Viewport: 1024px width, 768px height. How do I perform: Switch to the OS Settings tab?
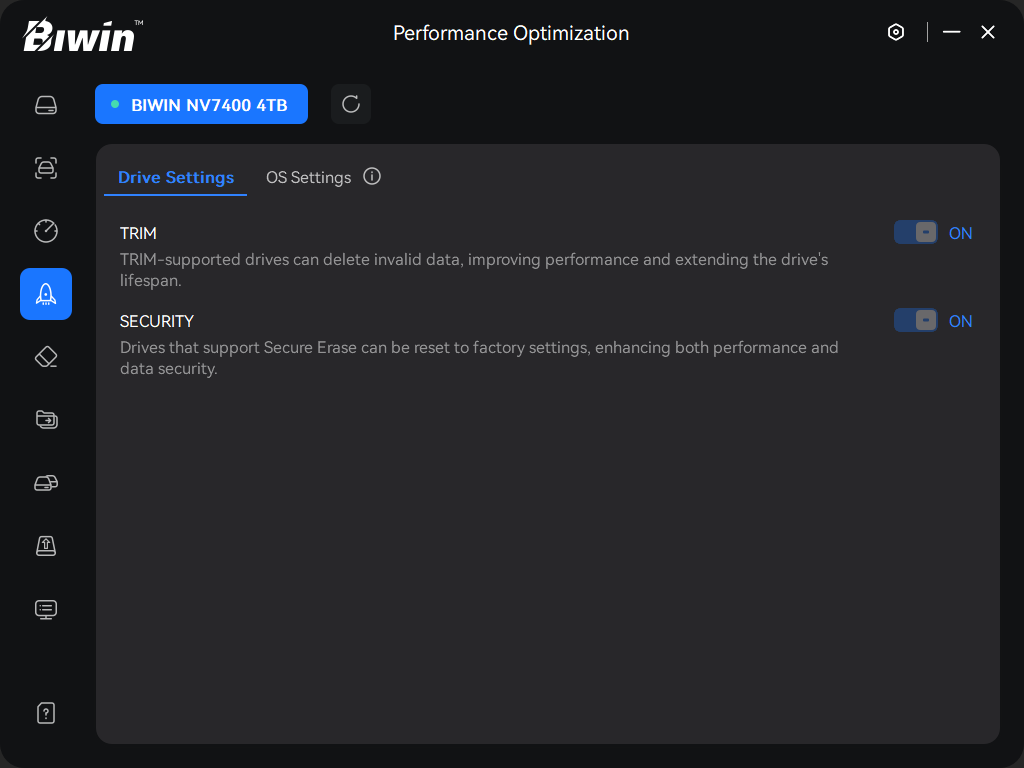[308, 177]
